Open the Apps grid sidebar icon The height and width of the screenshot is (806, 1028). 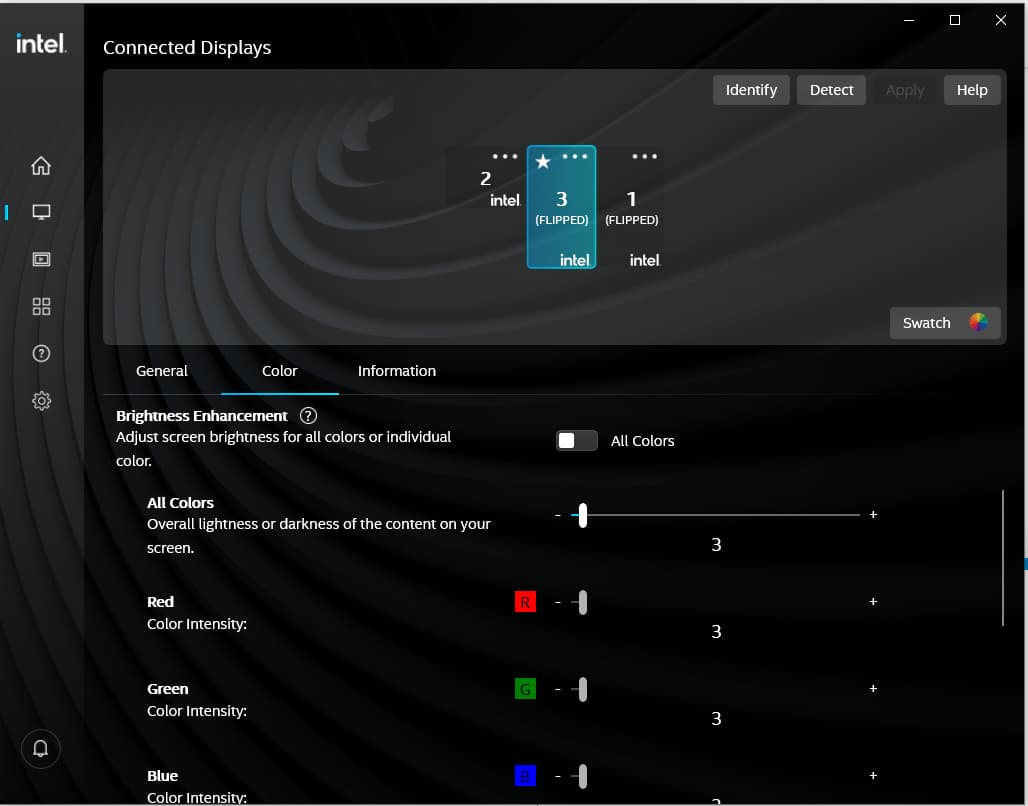41,306
